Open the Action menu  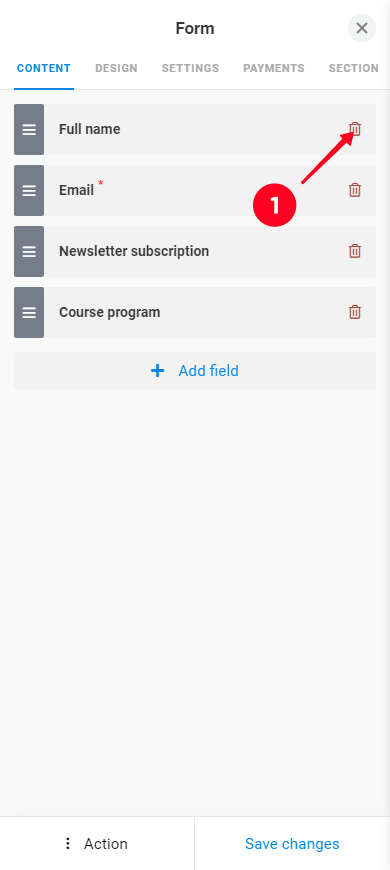coord(97,844)
